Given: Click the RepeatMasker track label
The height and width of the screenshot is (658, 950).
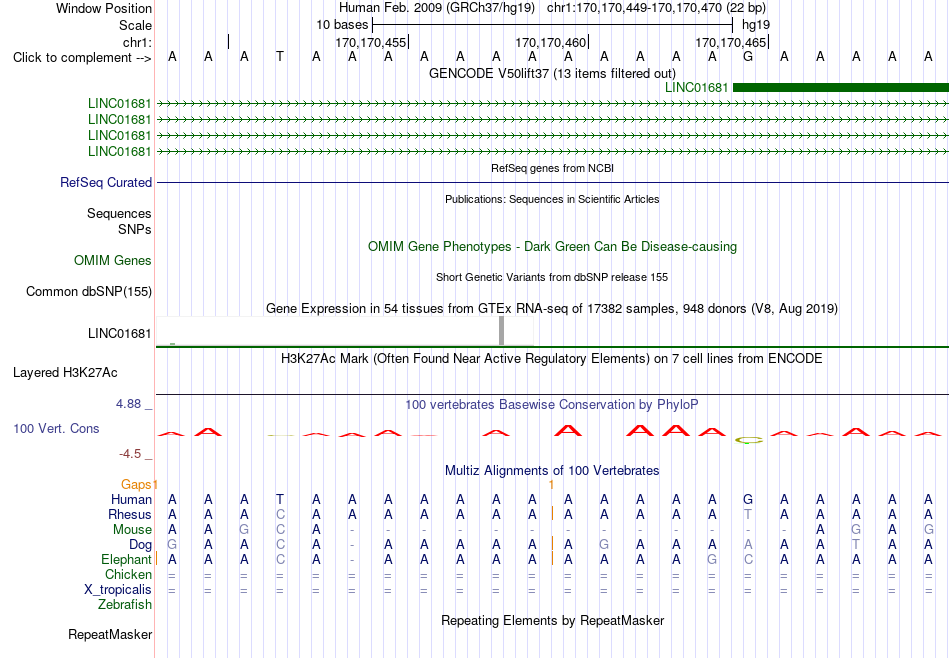Looking at the screenshot, I should [x=110, y=634].
